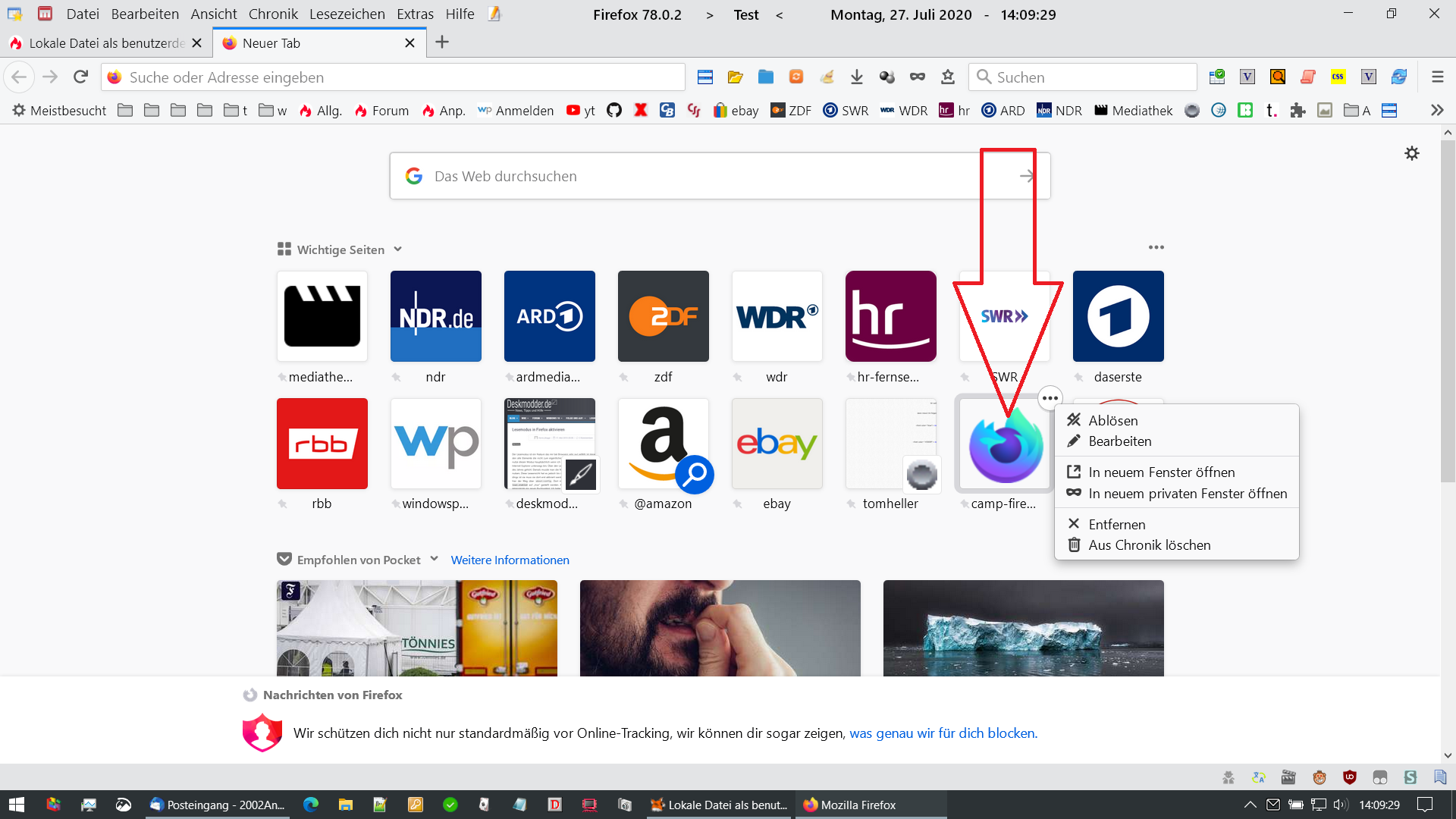
Task: Click the Weitere Informationen link
Action: [x=510, y=560]
